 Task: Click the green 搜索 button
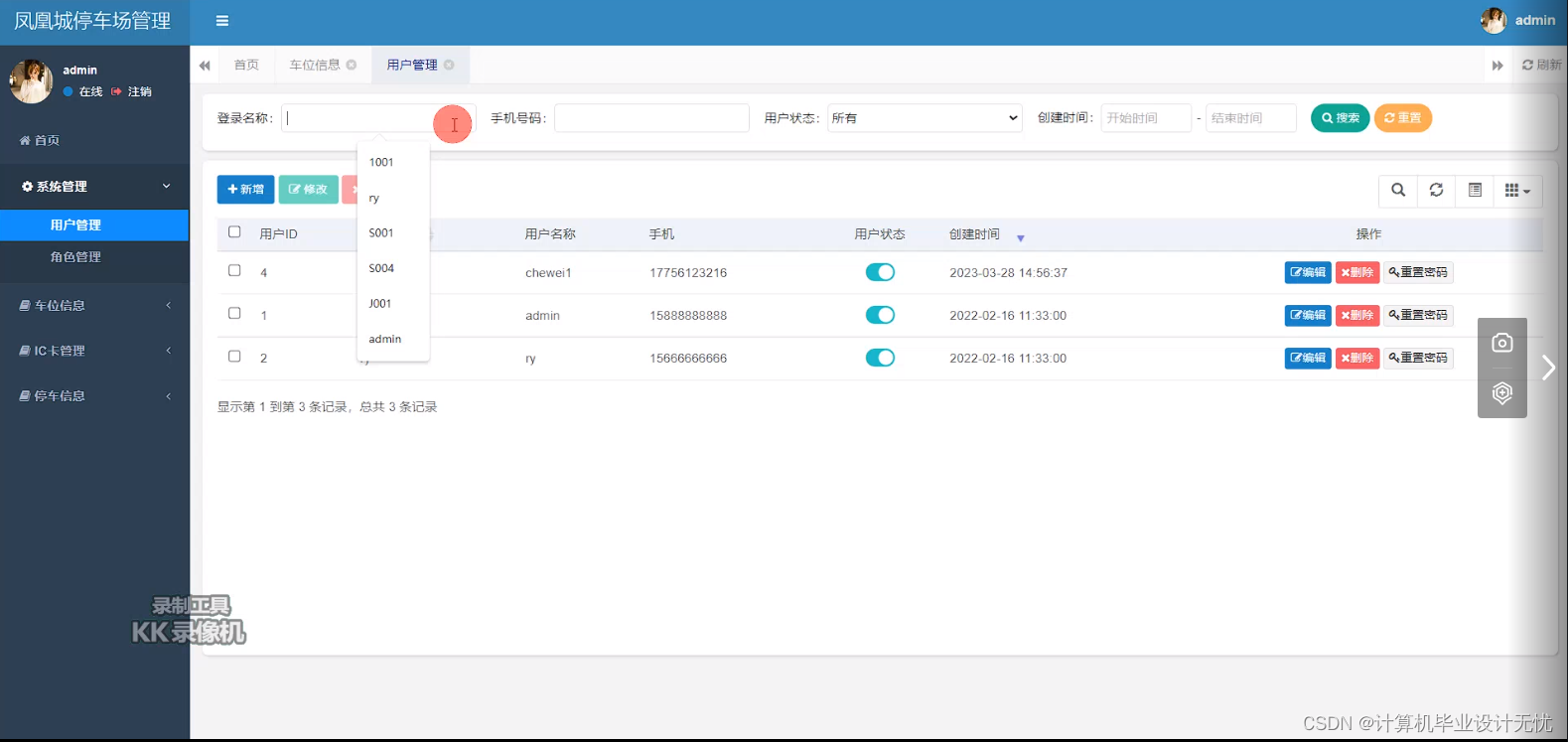[x=1340, y=118]
